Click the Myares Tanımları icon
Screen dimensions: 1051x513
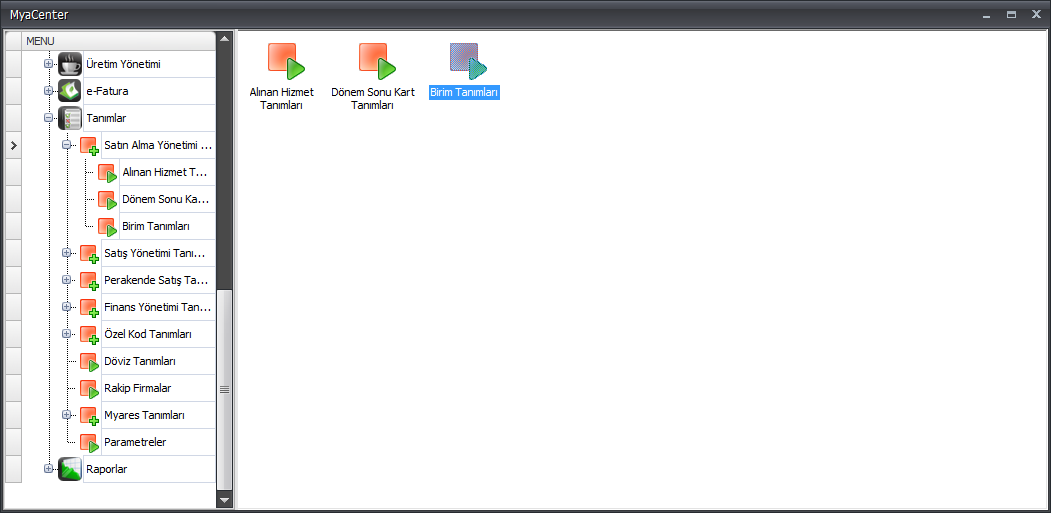click(x=89, y=416)
